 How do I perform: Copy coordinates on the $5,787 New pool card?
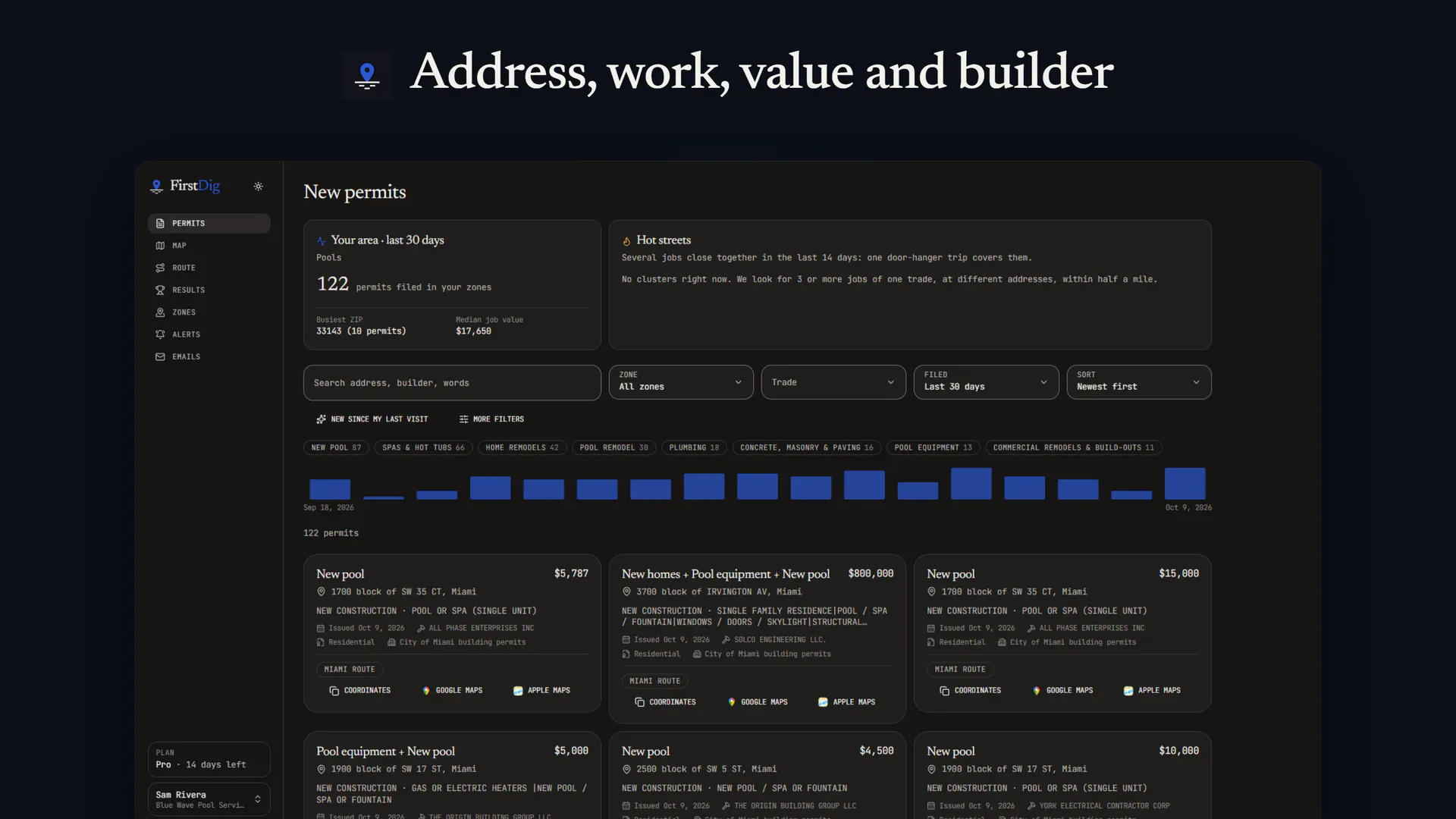click(360, 691)
